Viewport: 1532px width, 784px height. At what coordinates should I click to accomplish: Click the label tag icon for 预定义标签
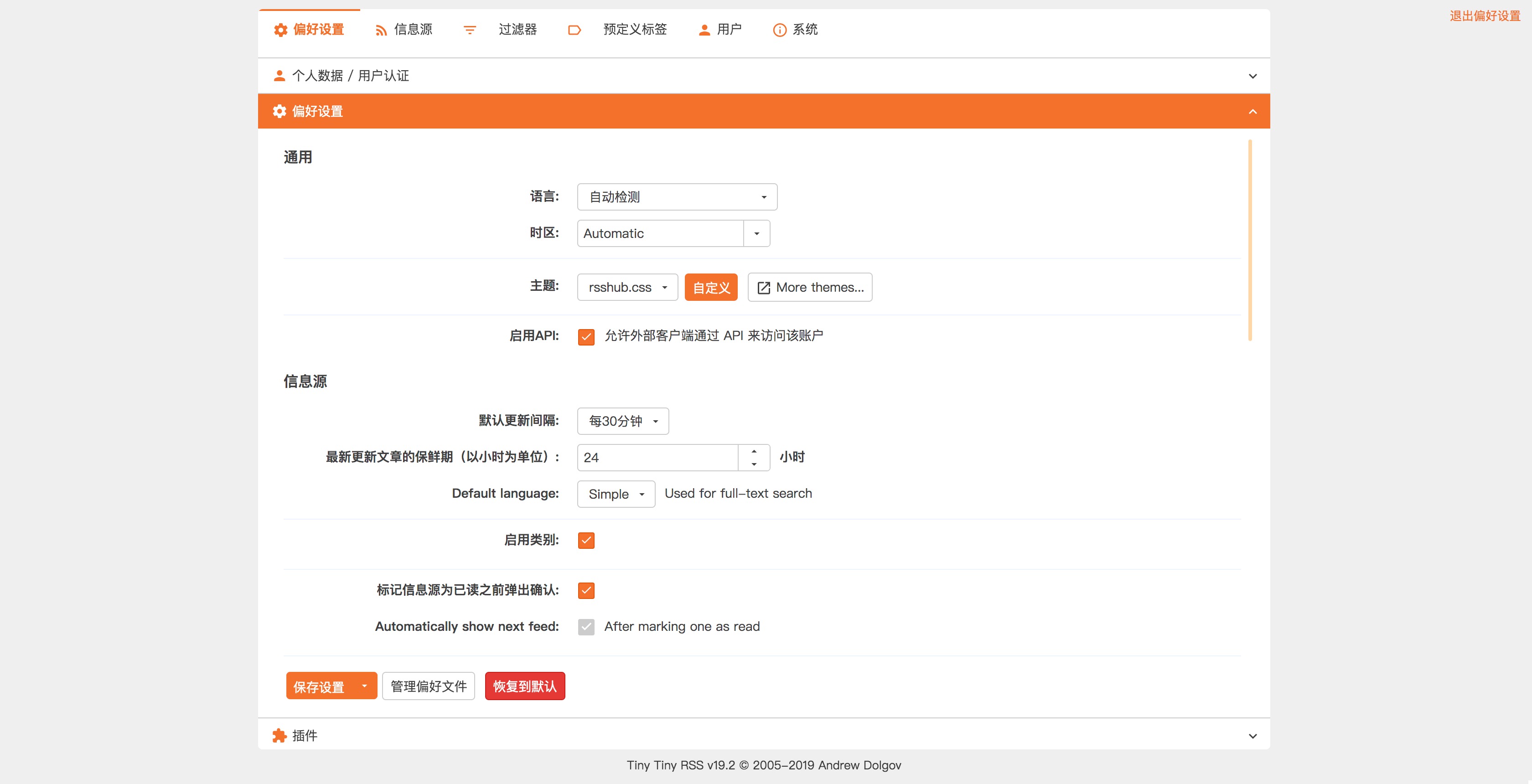click(x=574, y=31)
